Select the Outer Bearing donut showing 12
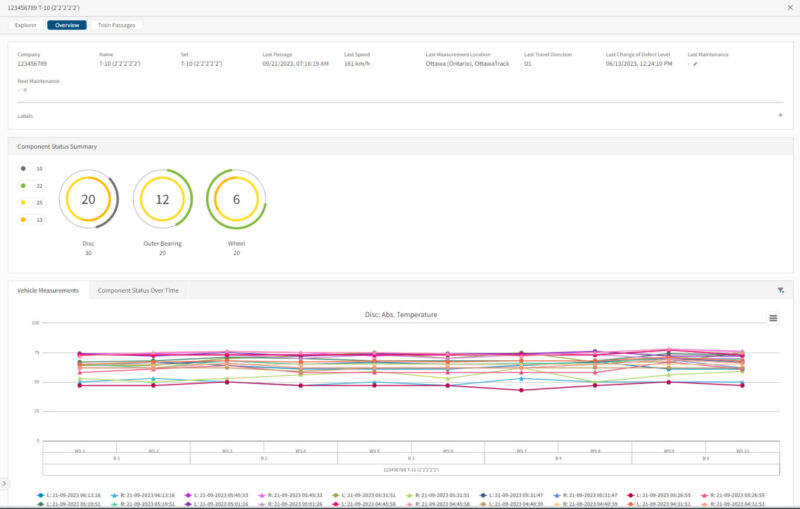Image resolution: width=800 pixels, height=509 pixels. [163, 199]
